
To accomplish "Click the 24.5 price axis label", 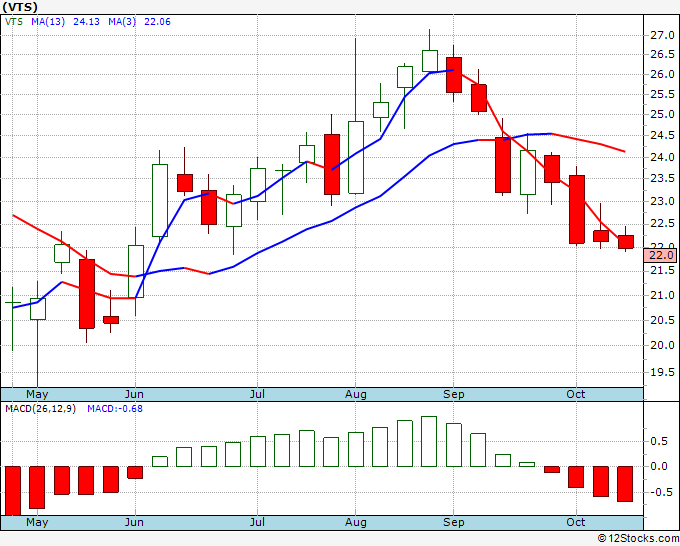I will [x=662, y=136].
